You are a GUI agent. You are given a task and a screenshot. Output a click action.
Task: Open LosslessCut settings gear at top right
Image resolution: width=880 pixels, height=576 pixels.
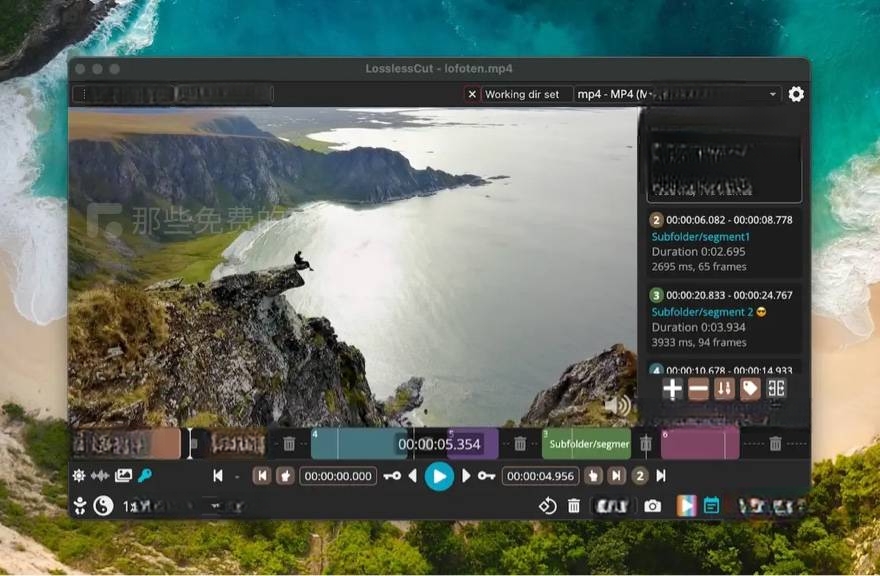click(x=796, y=94)
